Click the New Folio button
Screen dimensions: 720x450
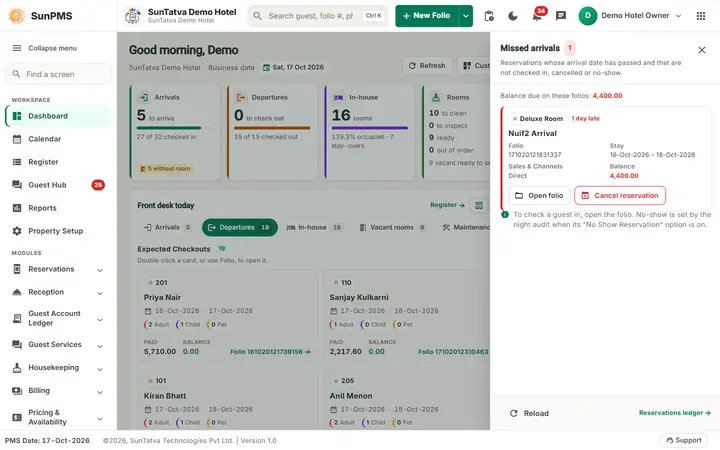pyautogui.click(x=427, y=16)
